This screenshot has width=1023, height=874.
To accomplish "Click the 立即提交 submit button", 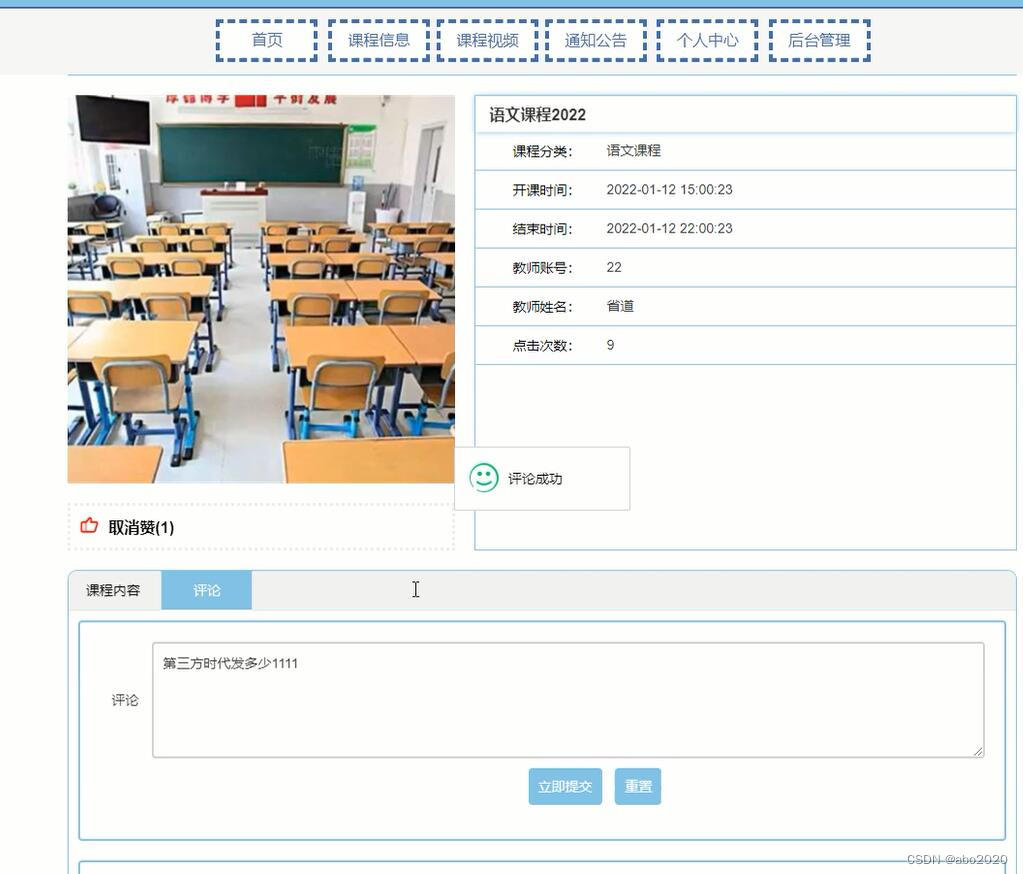I will pyautogui.click(x=565, y=786).
